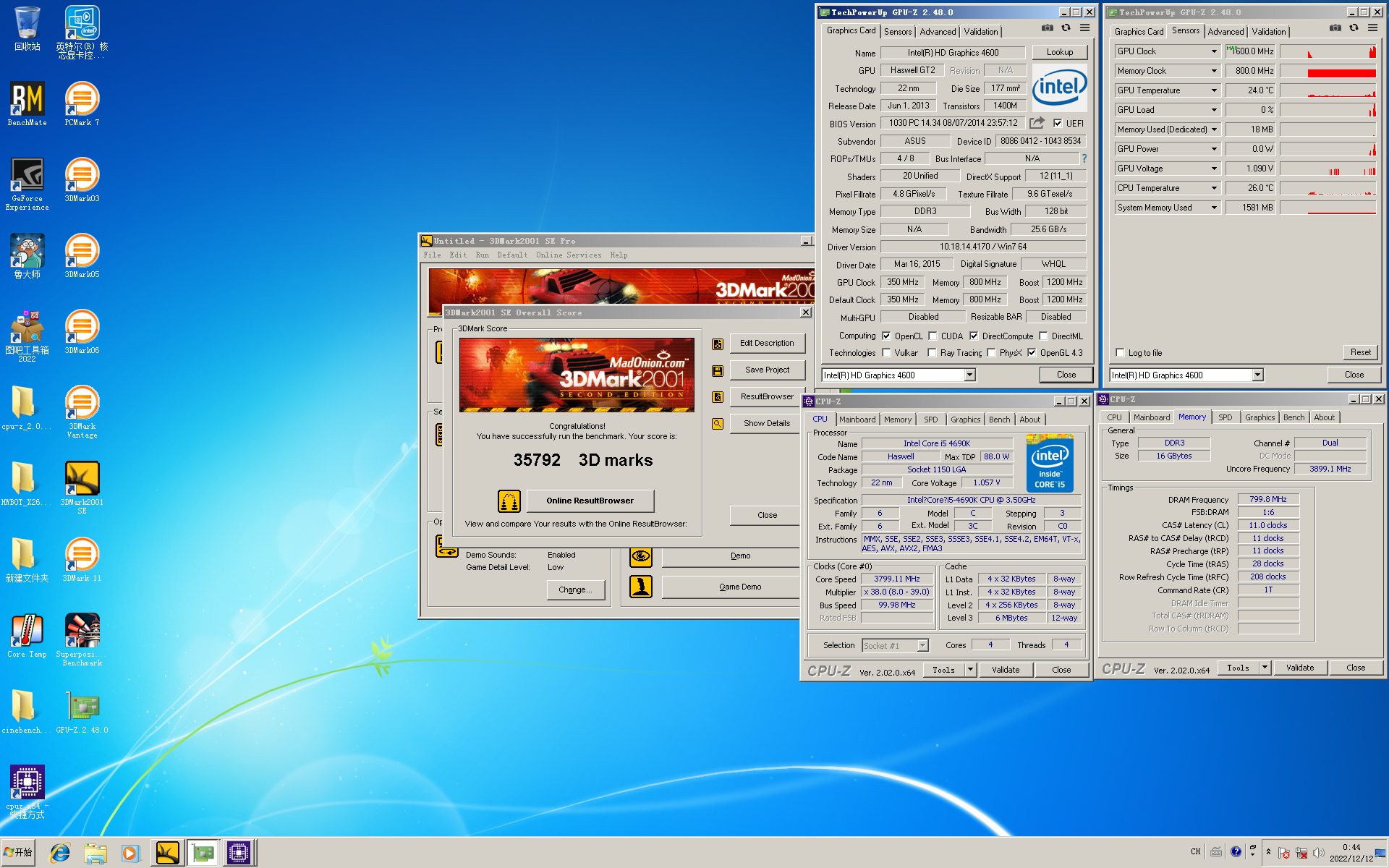Toggle Vulkan checkbox in GPU-Z
Viewport: 1389px width, 868px height.
(x=886, y=352)
